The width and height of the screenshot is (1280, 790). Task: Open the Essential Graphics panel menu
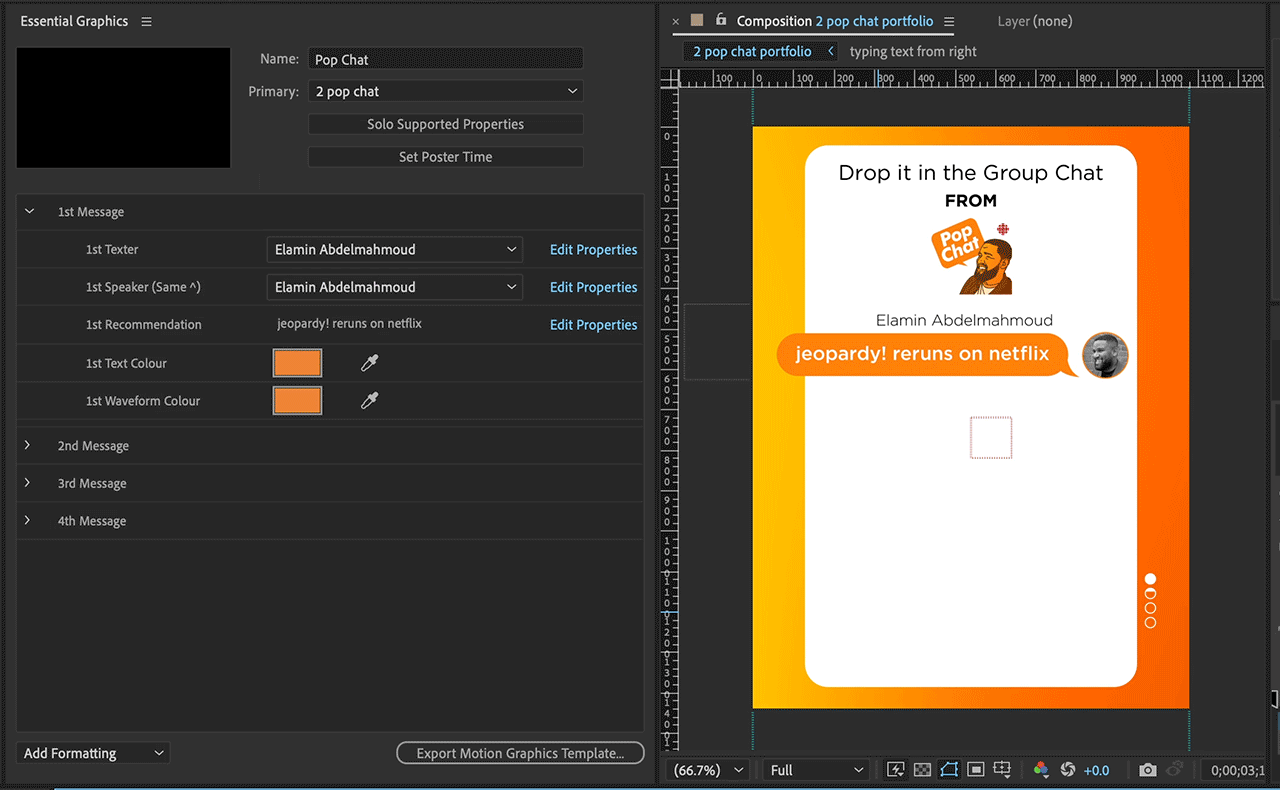147,21
